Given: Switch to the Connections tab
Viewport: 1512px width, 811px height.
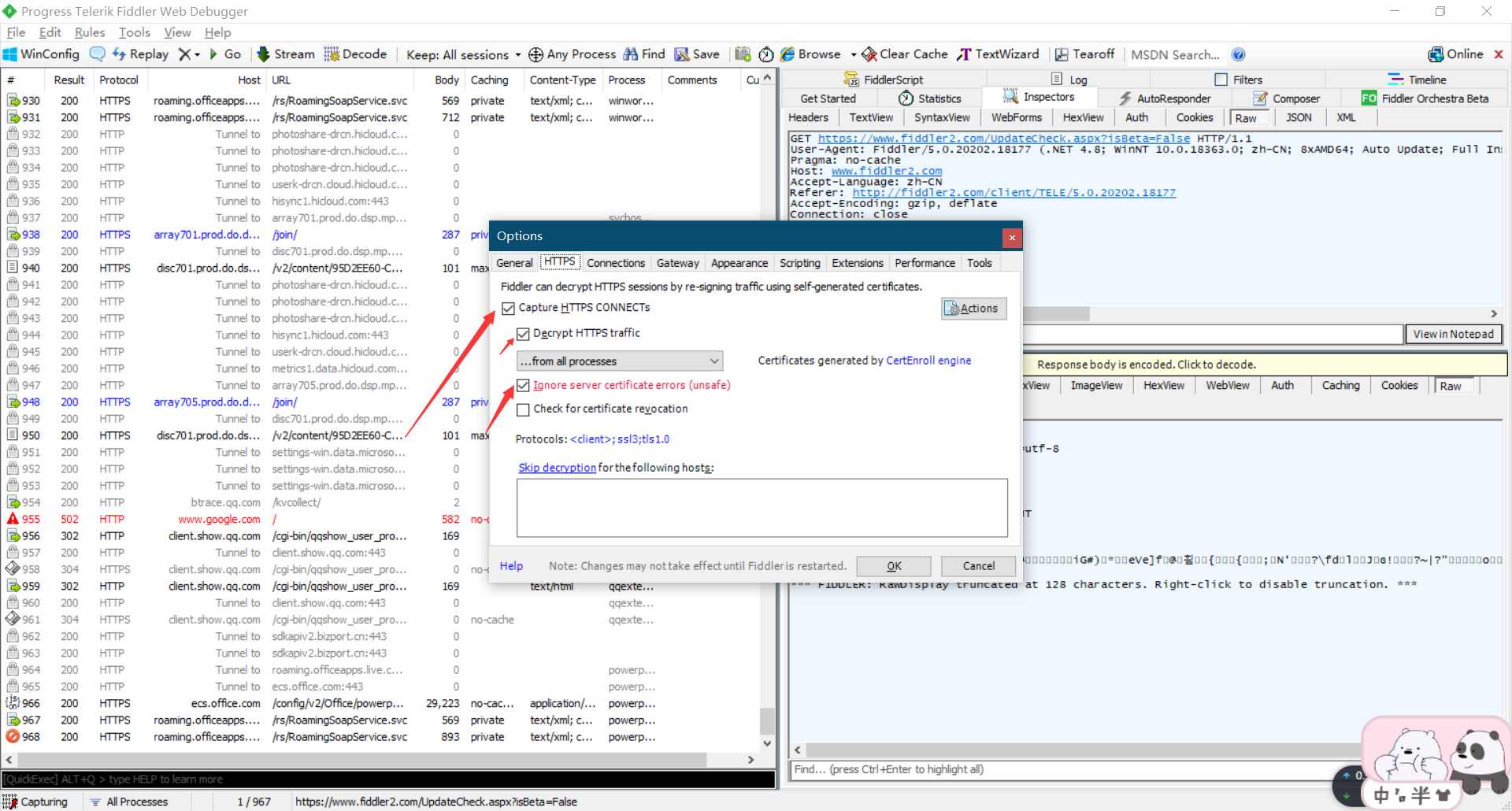Looking at the screenshot, I should [615, 263].
